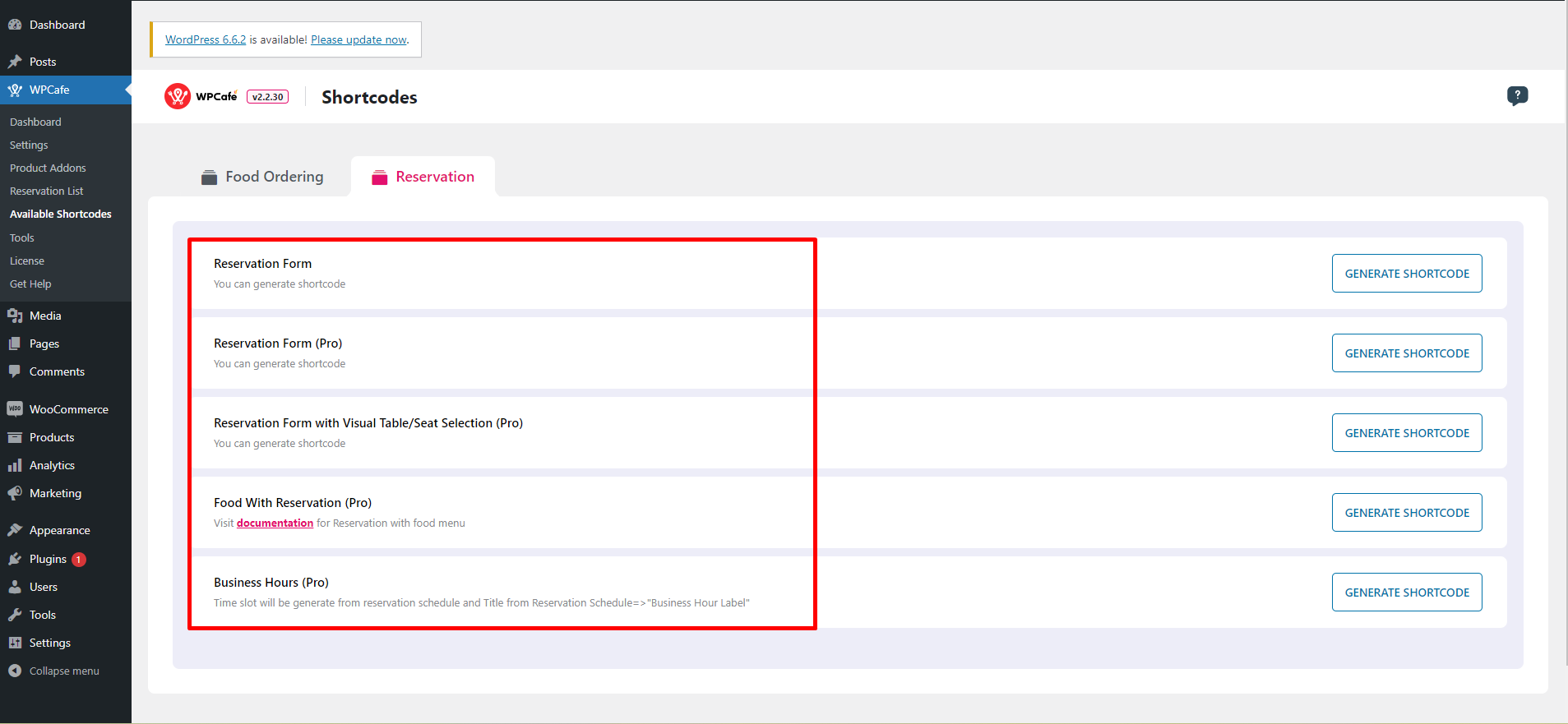Open WPCafe Settings submenu item
Viewport: 1568px width, 724px height.
[x=29, y=145]
